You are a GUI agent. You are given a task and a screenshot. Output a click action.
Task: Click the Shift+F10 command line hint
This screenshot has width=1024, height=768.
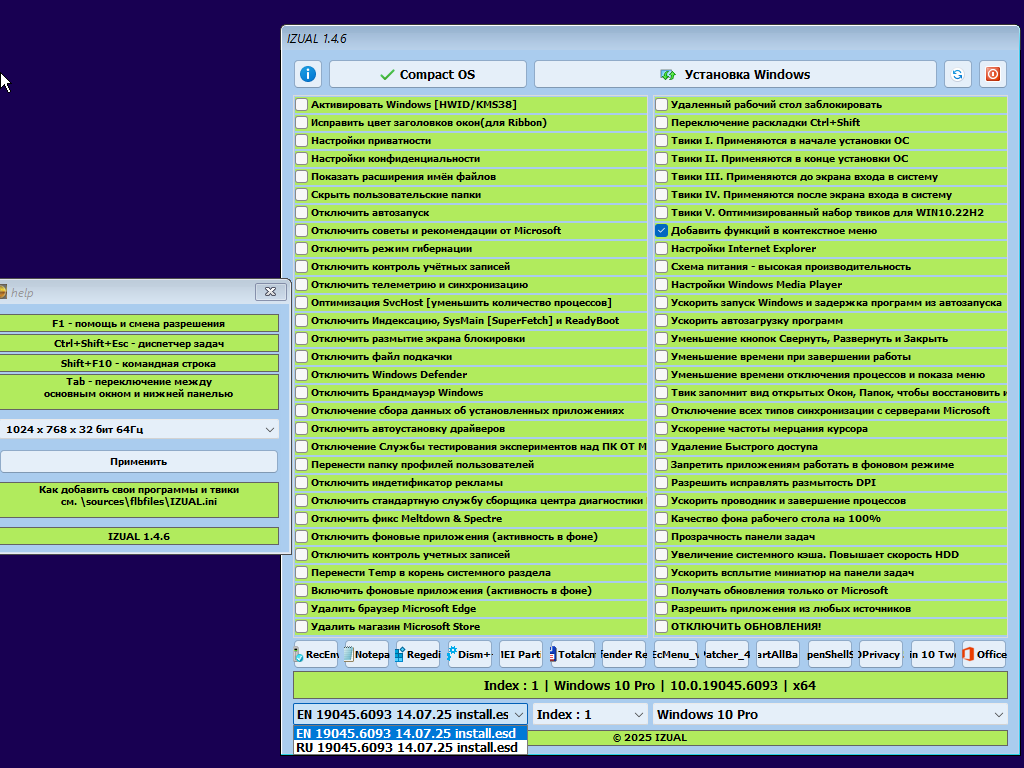click(138, 363)
